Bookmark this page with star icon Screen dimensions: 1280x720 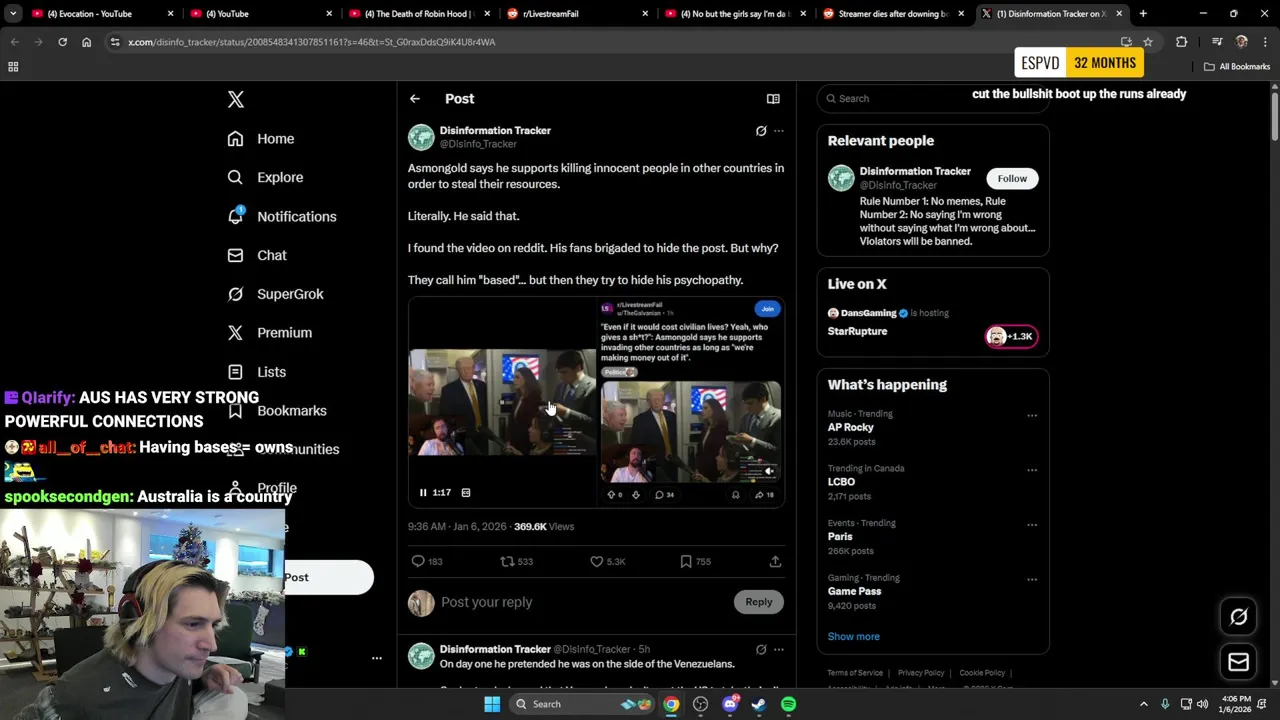(x=1148, y=42)
